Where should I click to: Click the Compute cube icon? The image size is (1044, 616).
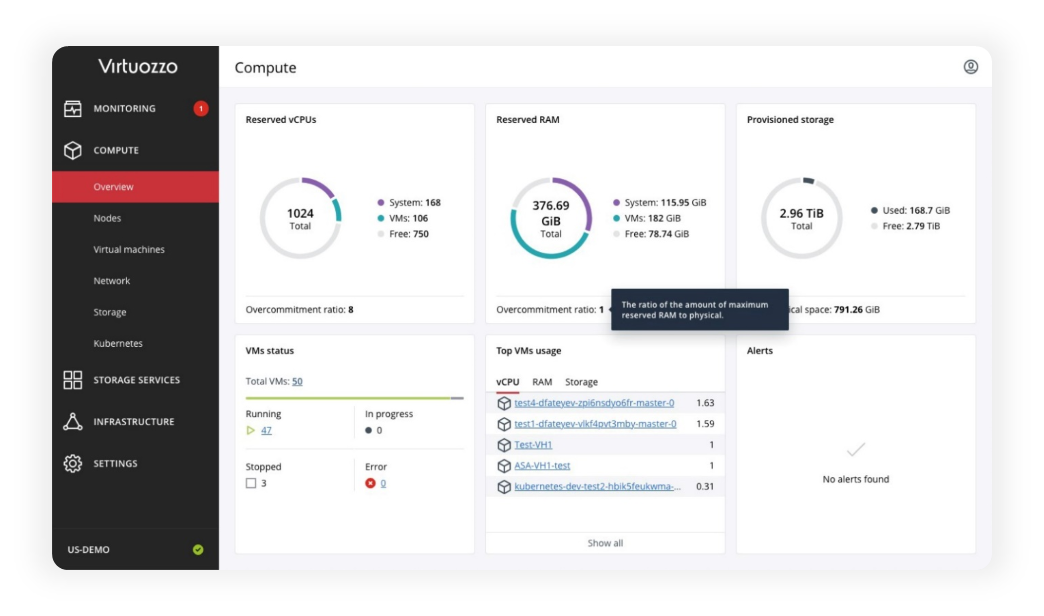[73, 151]
